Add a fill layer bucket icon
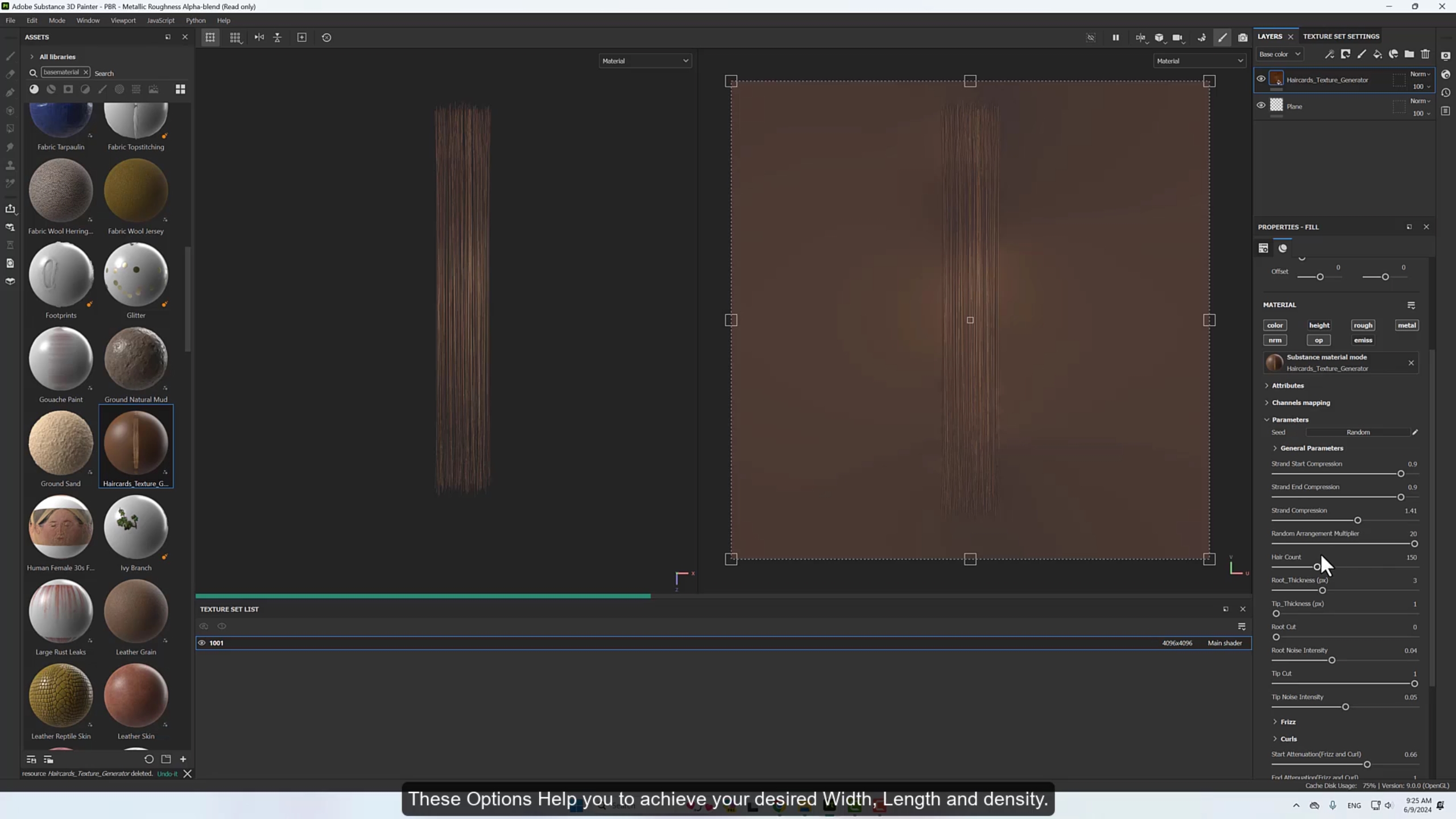Image resolution: width=1456 pixels, height=819 pixels. coord(1377,54)
